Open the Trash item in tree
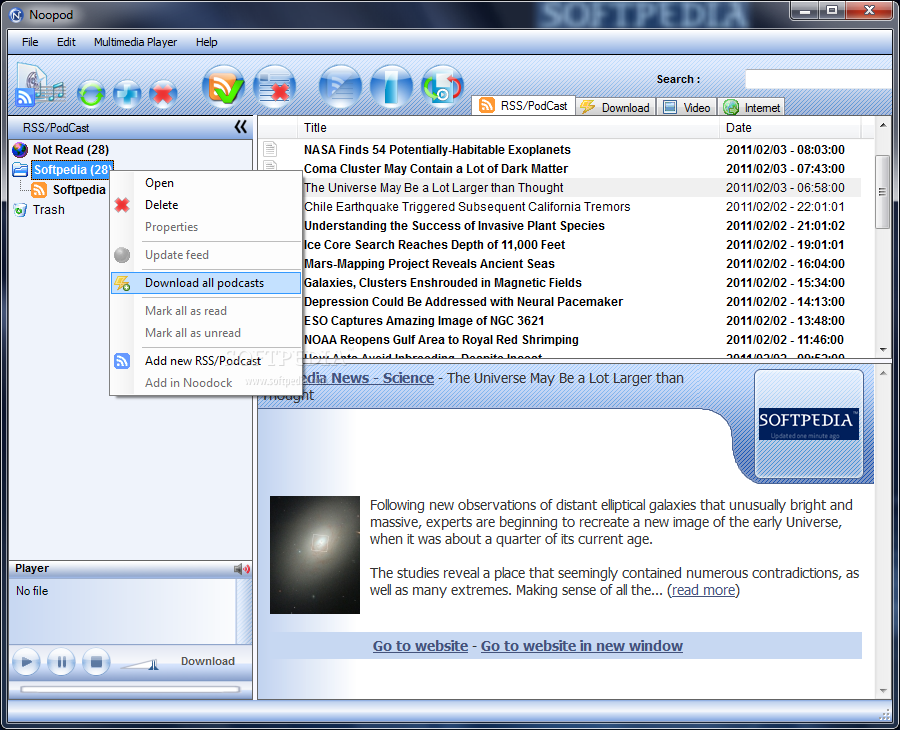Image resolution: width=900 pixels, height=730 pixels. coord(48,209)
